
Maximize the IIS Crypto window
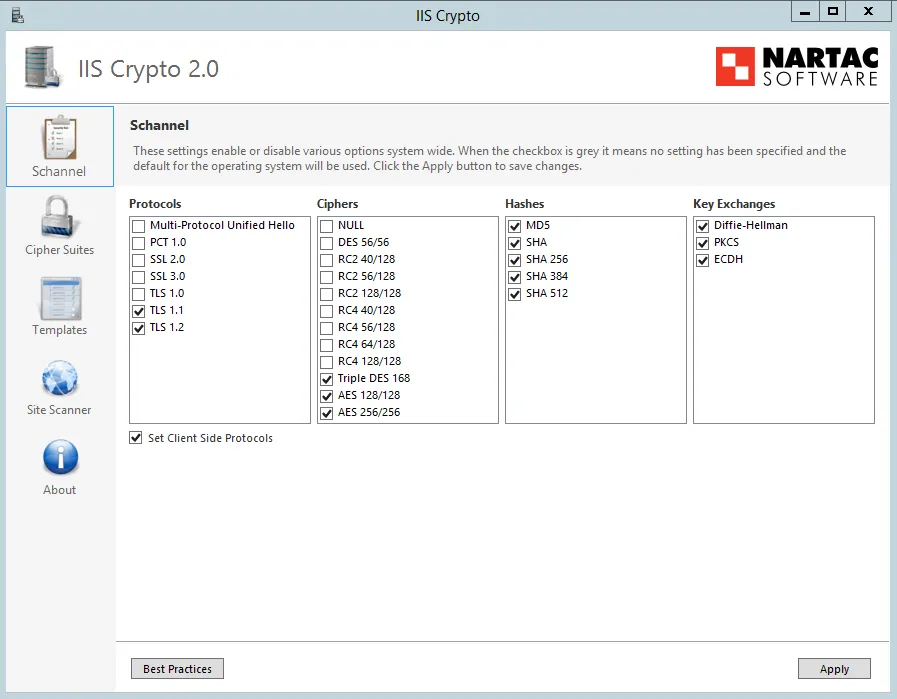(833, 11)
